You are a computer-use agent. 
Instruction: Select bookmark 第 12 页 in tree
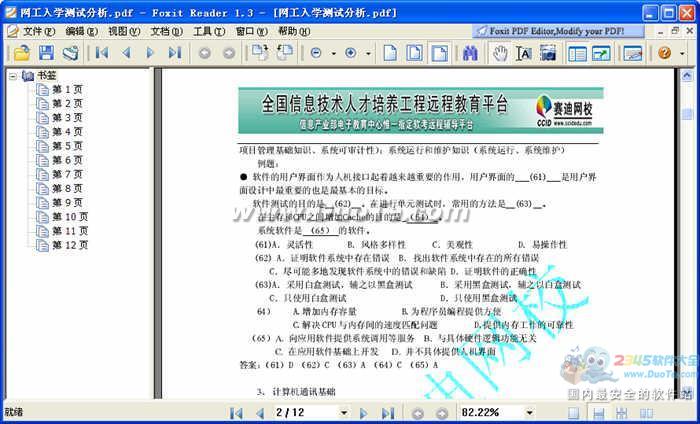point(70,244)
